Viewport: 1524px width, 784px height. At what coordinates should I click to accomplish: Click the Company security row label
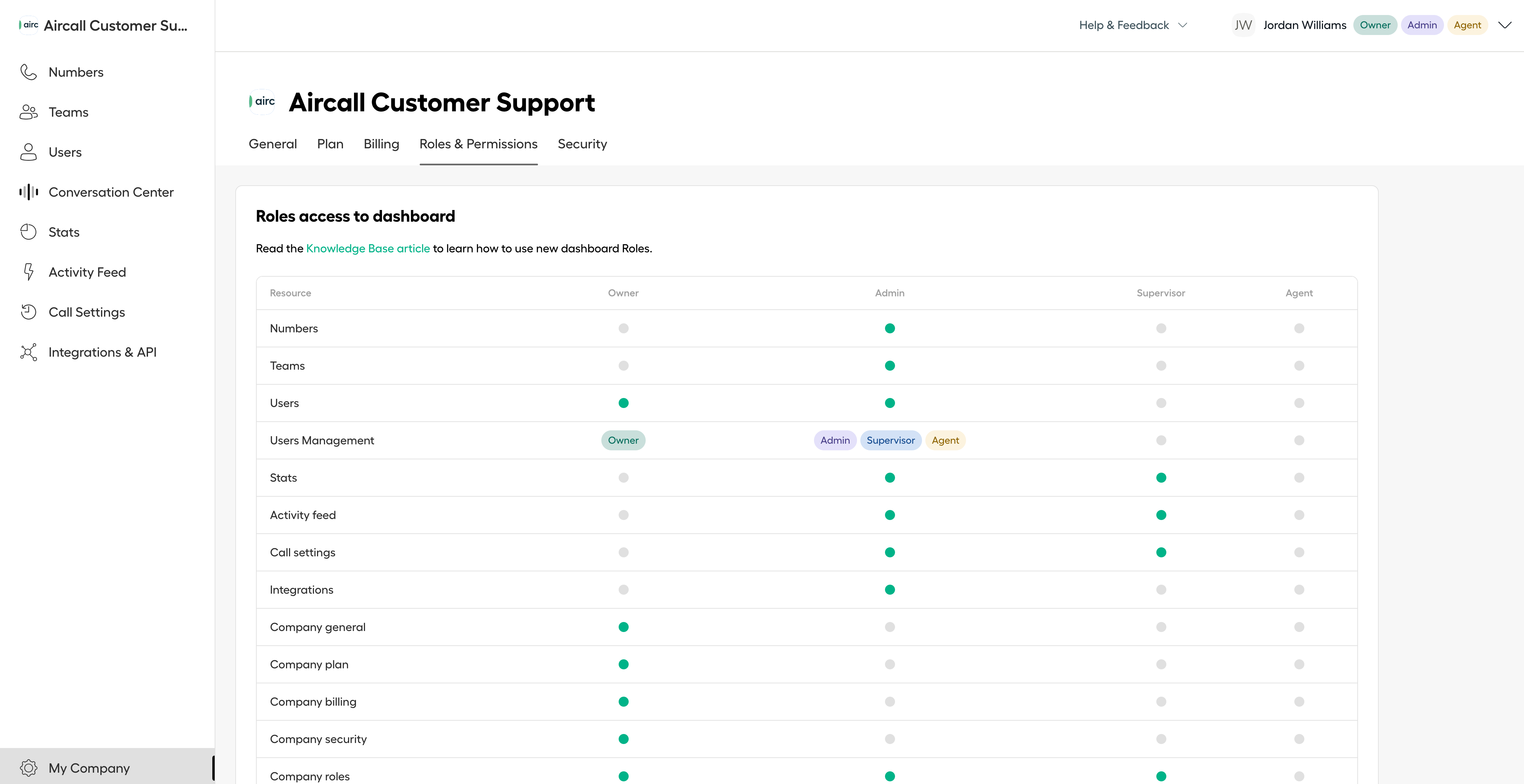[318, 739]
